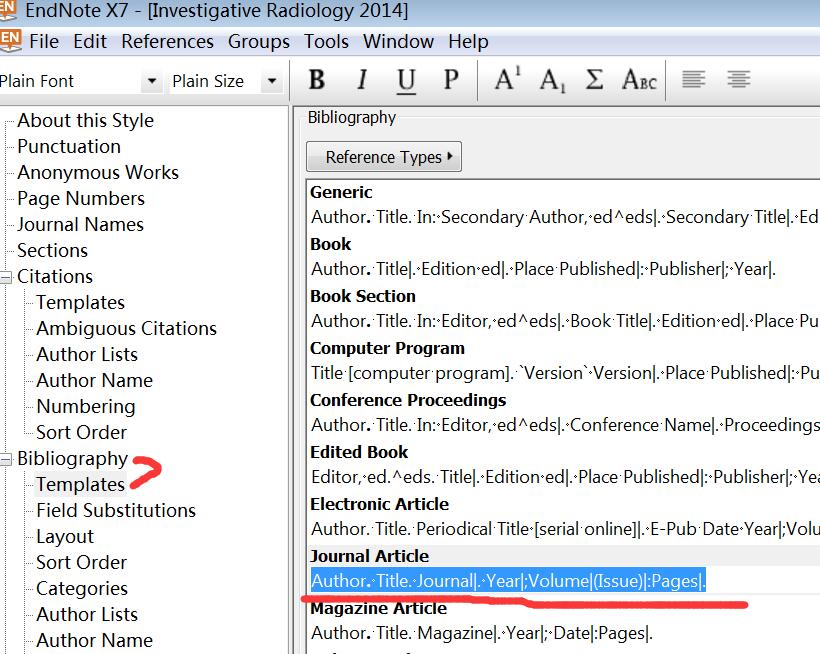The width and height of the screenshot is (820, 654).
Task: Insert Symbol font with Sigma button
Action: (x=595, y=80)
